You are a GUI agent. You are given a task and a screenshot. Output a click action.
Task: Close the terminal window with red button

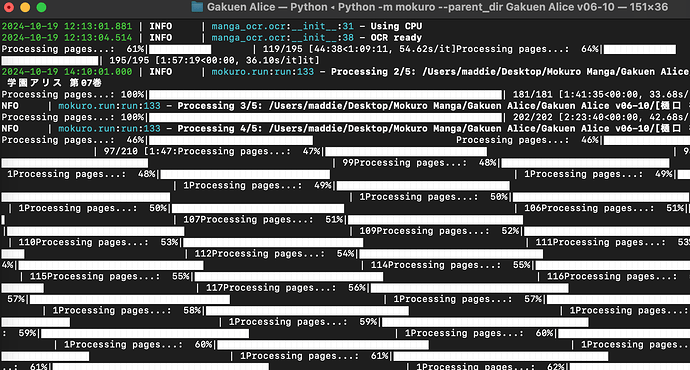[9, 7]
